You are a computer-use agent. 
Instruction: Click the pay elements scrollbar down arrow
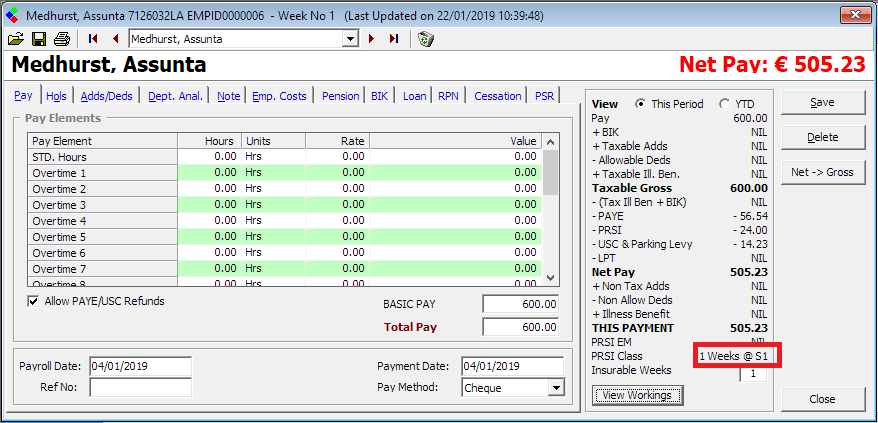(550, 277)
